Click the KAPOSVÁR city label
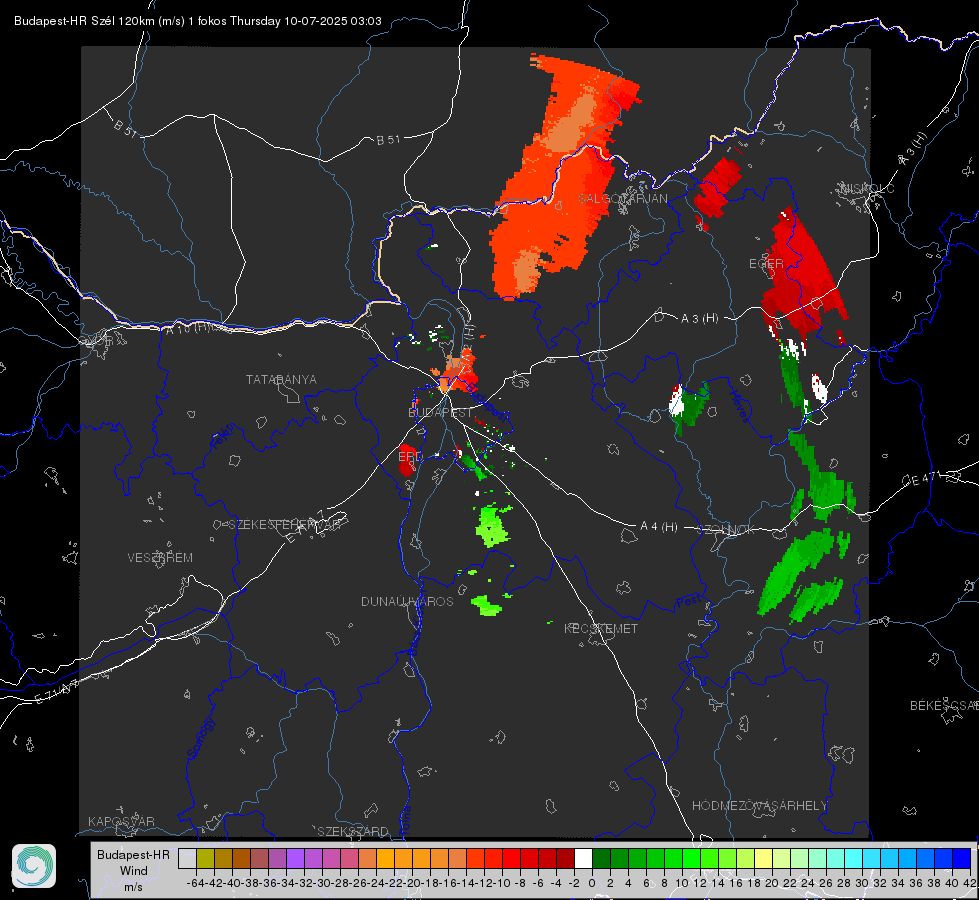This screenshot has height=900, width=979. 121,821
